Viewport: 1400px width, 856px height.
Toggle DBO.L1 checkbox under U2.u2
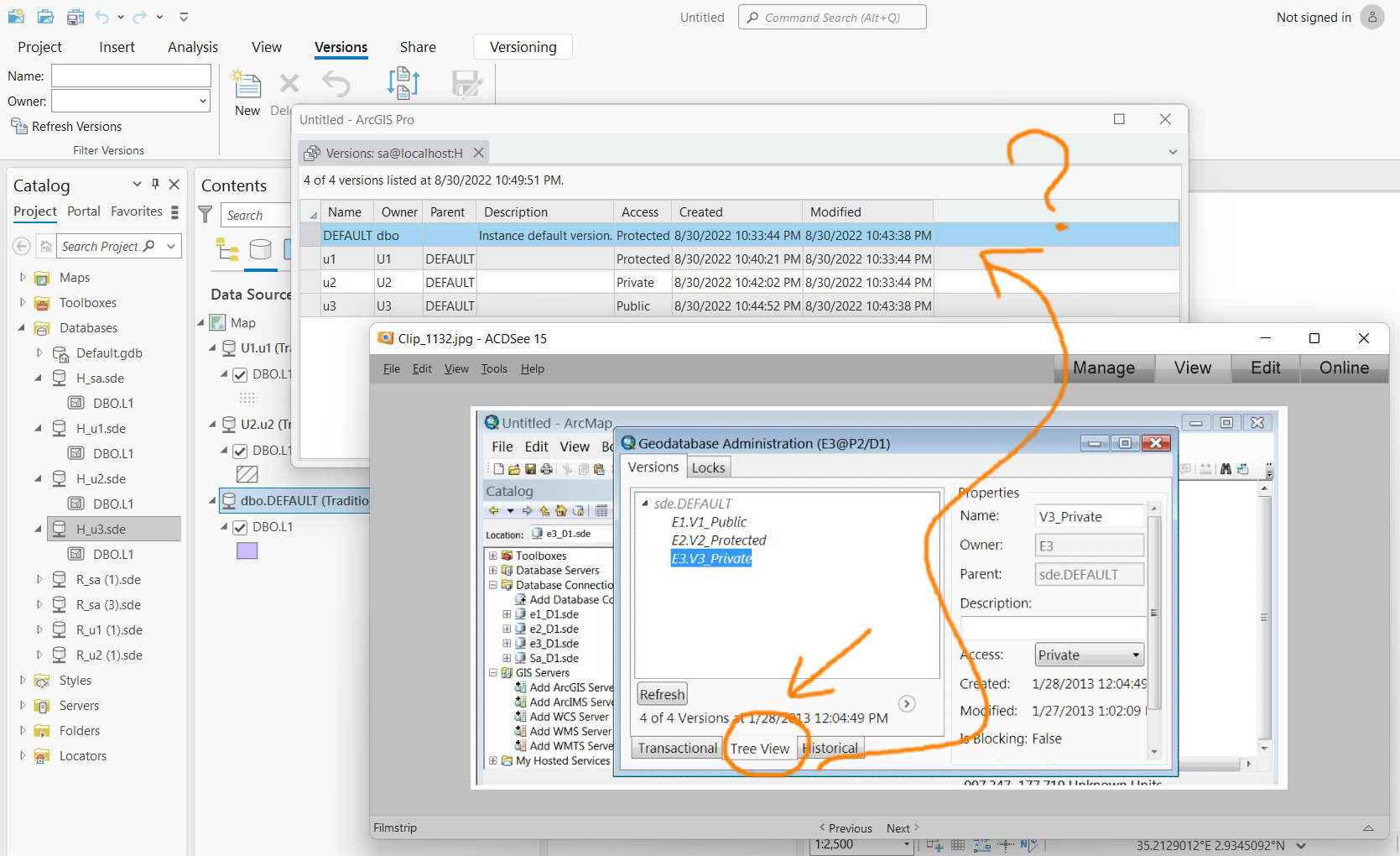coord(240,451)
